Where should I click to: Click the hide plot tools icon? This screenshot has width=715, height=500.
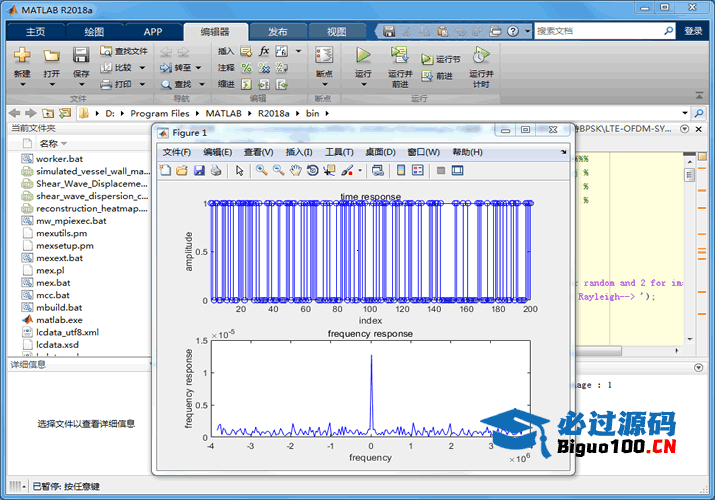[440, 170]
